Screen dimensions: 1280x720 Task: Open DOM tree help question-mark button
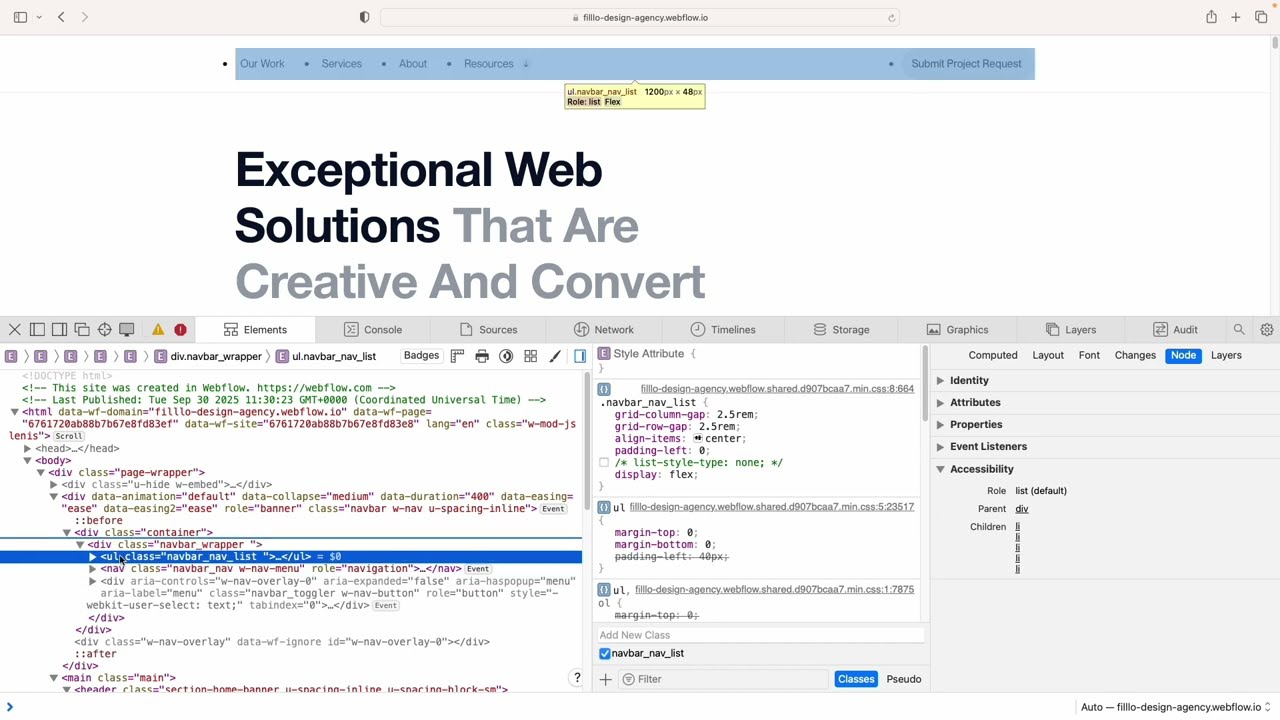point(577,679)
